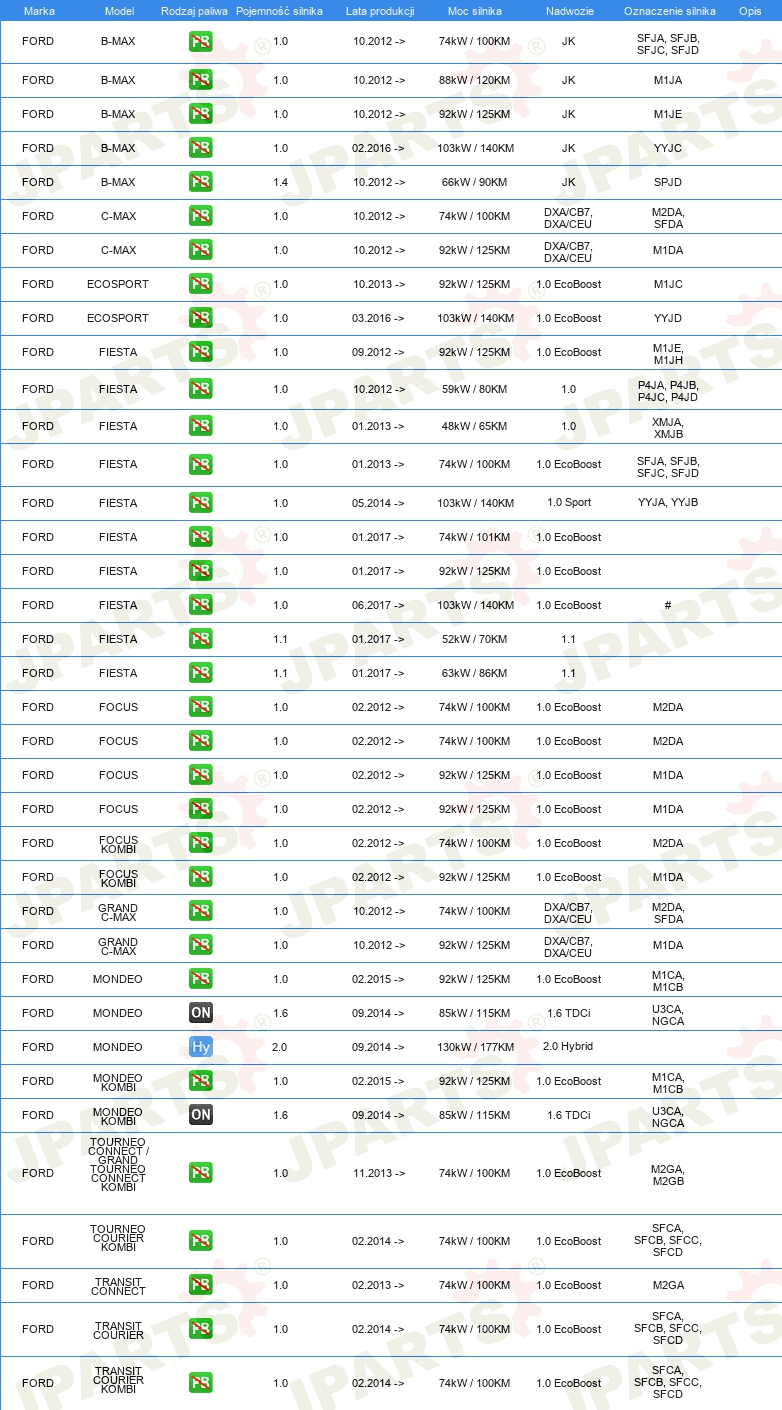Click the '59kW / 80KM' power cell
The width and height of the screenshot is (782, 1410).
pos(473,389)
